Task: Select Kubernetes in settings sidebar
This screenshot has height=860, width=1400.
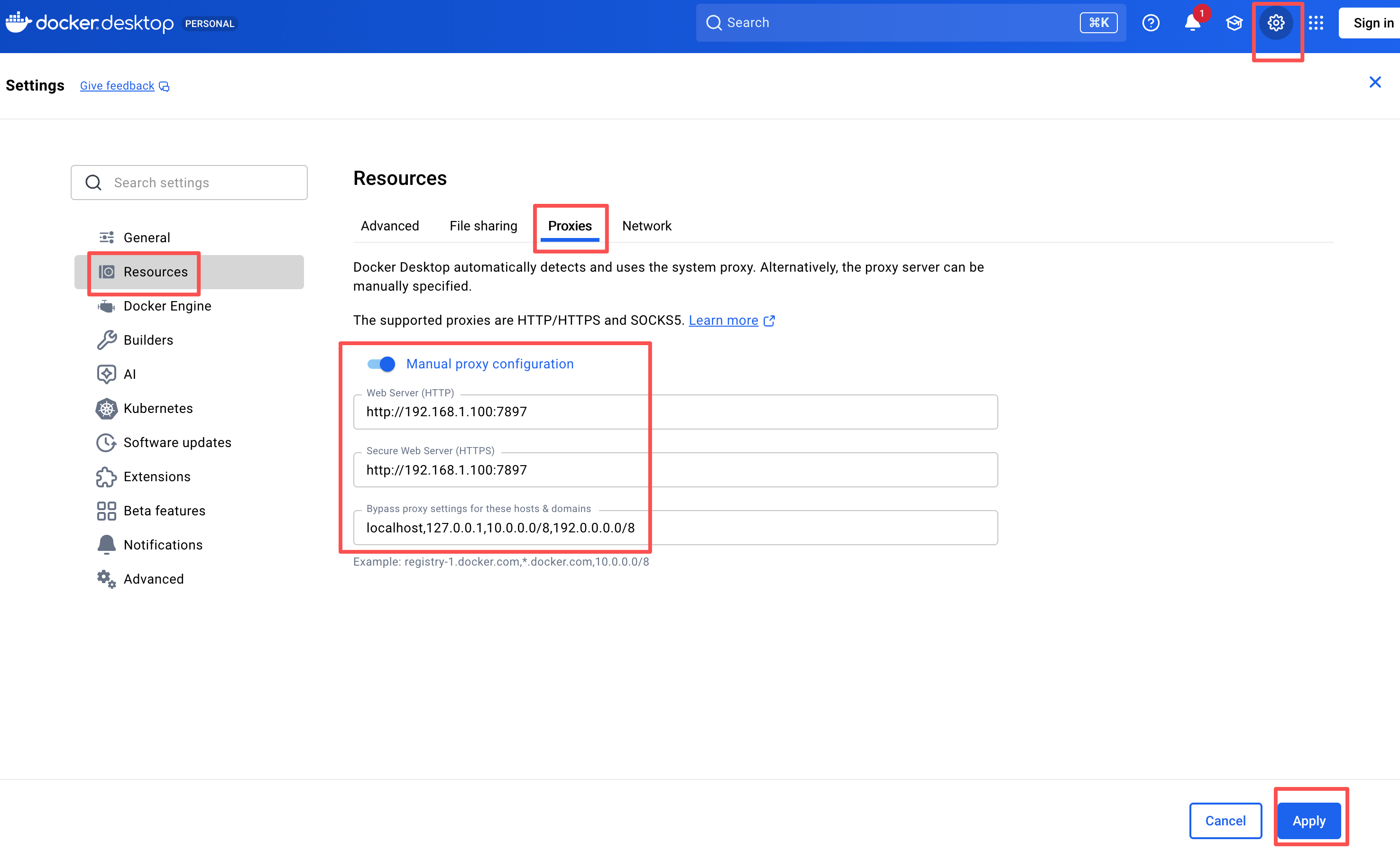Action: [157, 408]
